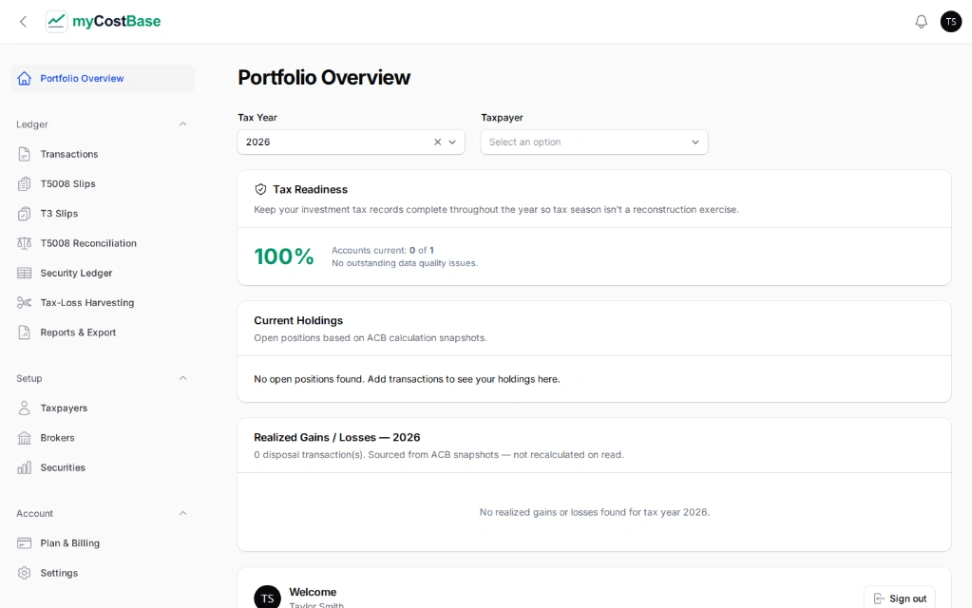Click the "Accounts current: 0 of 1" text

pyautogui.click(x=382, y=250)
